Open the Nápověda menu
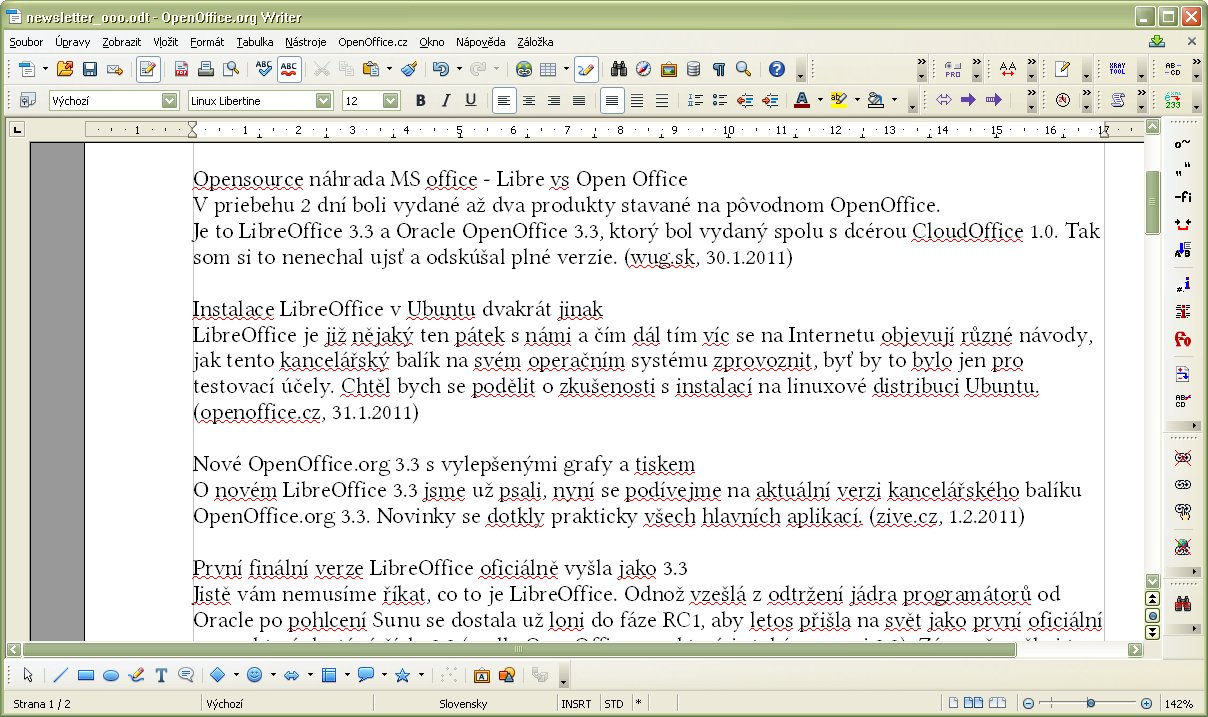Viewport: 1208px width, 717px height. click(480, 42)
